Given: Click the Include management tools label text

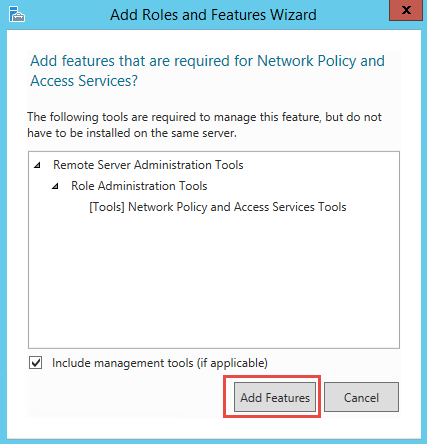Looking at the screenshot, I should [x=160, y=363].
